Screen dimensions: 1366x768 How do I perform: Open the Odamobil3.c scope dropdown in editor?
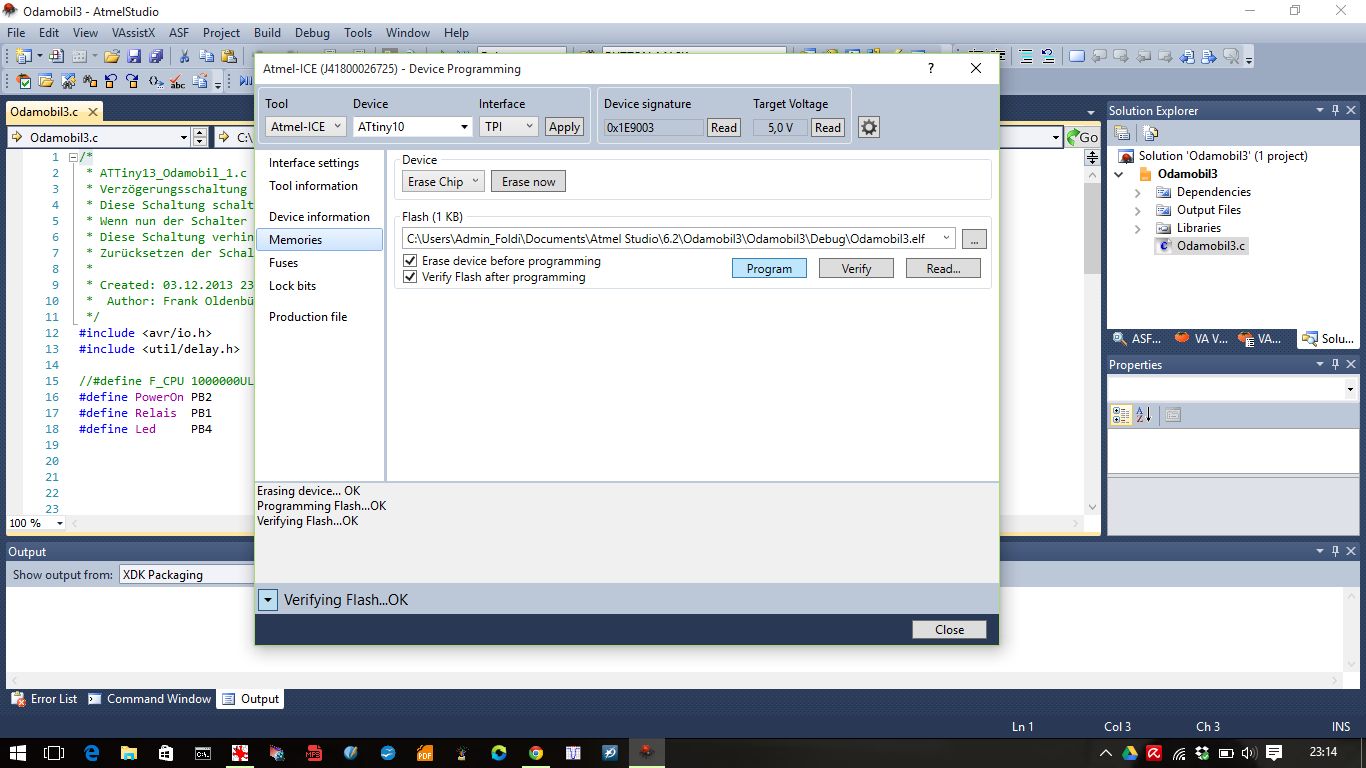point(183,137)
